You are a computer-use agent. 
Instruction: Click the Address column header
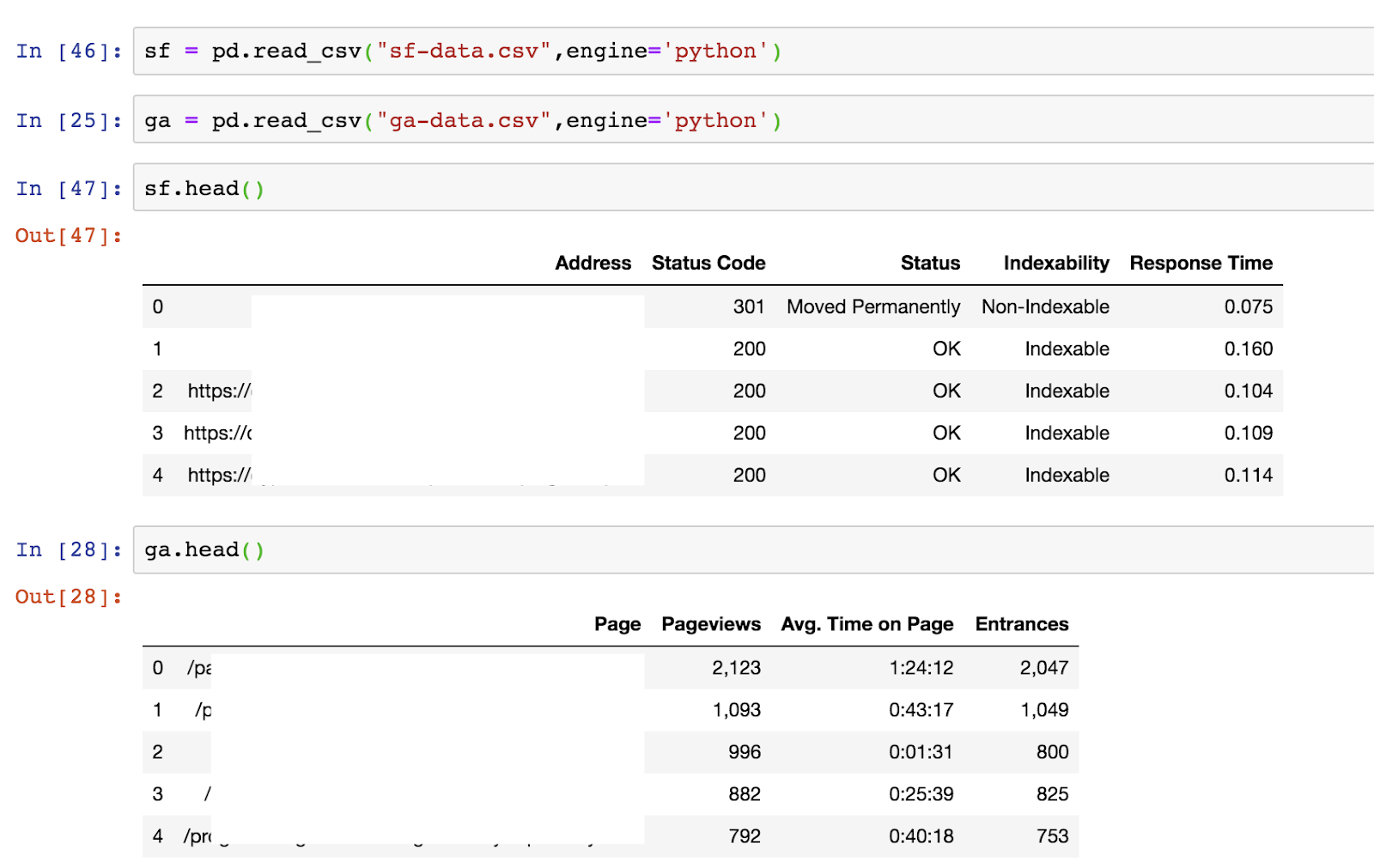click(593, 264)
